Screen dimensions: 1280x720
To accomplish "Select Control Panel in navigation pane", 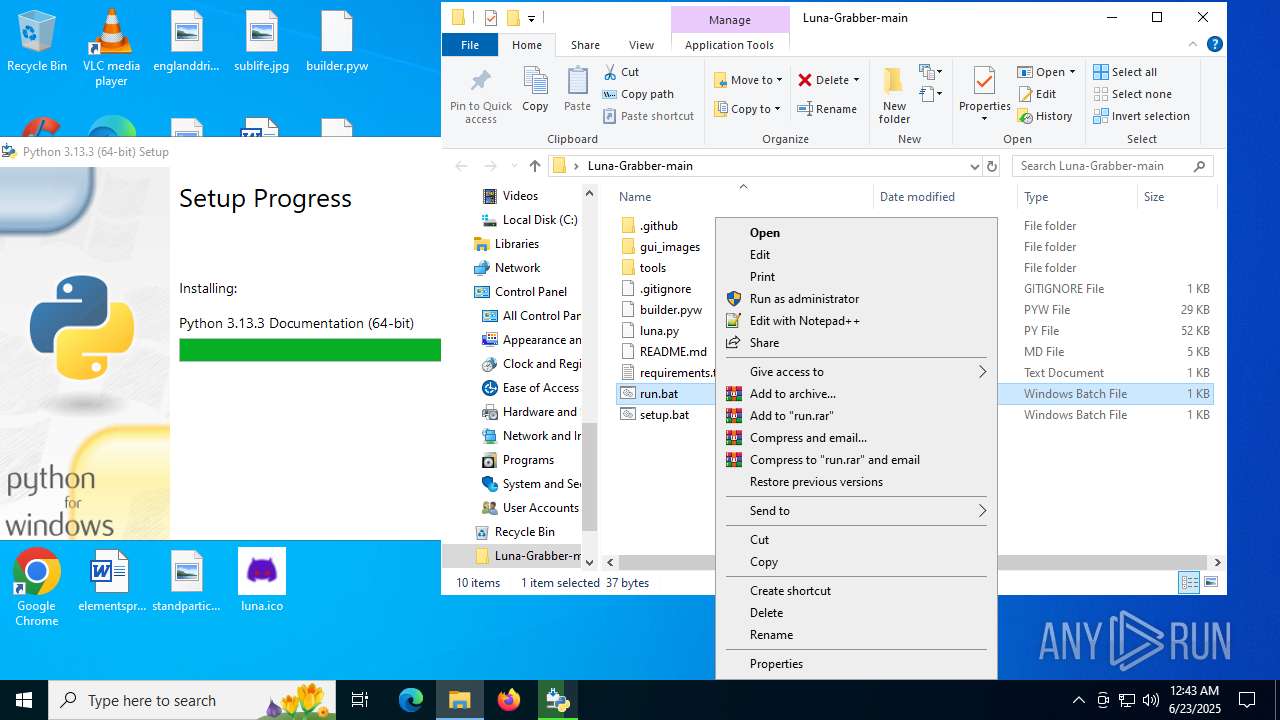I will coord(520,292).
